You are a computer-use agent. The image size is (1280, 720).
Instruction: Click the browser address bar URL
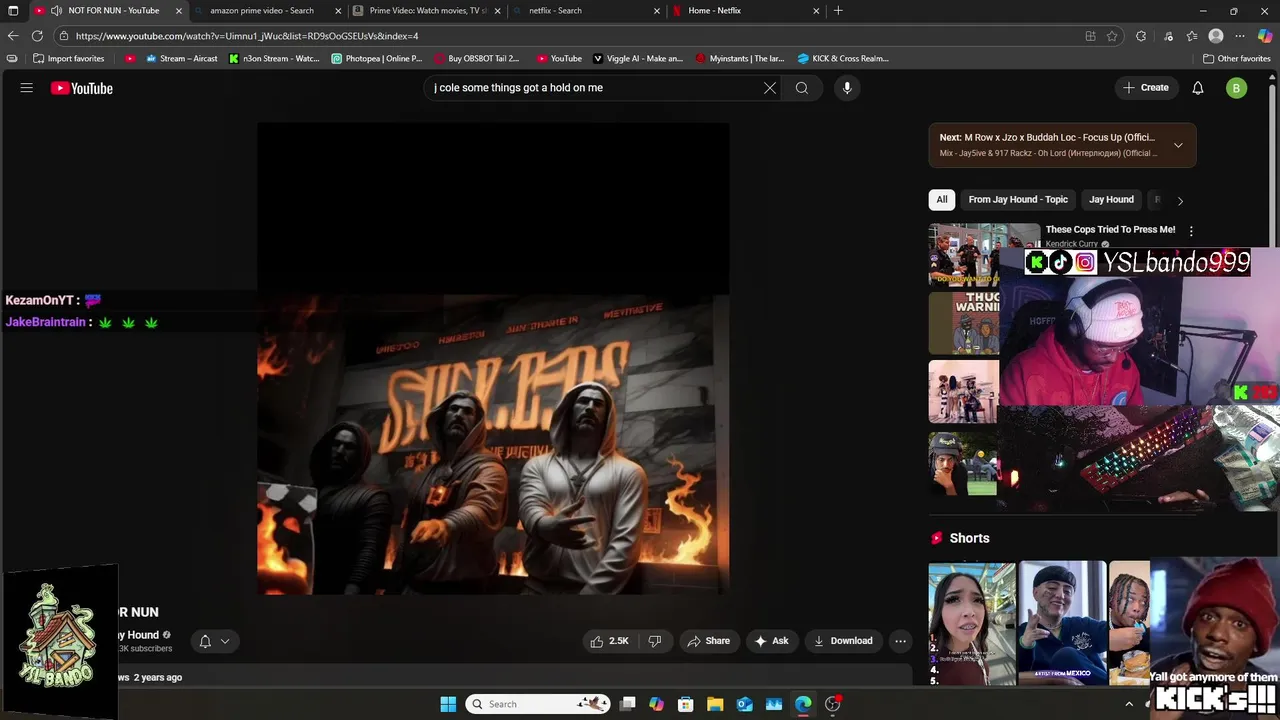(247, 36)
